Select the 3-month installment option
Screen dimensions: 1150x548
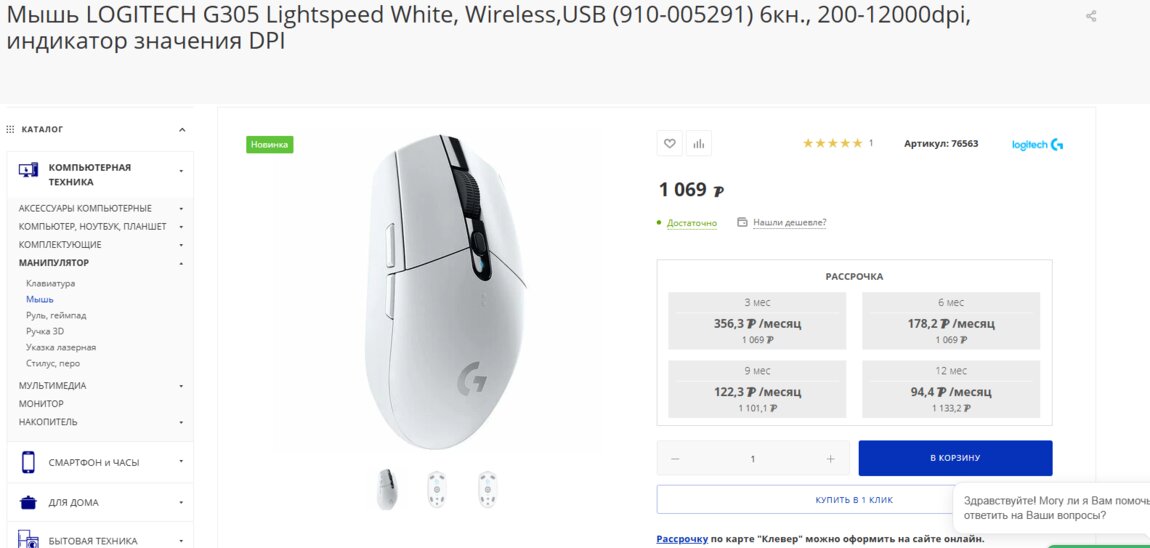click(757, 320)
